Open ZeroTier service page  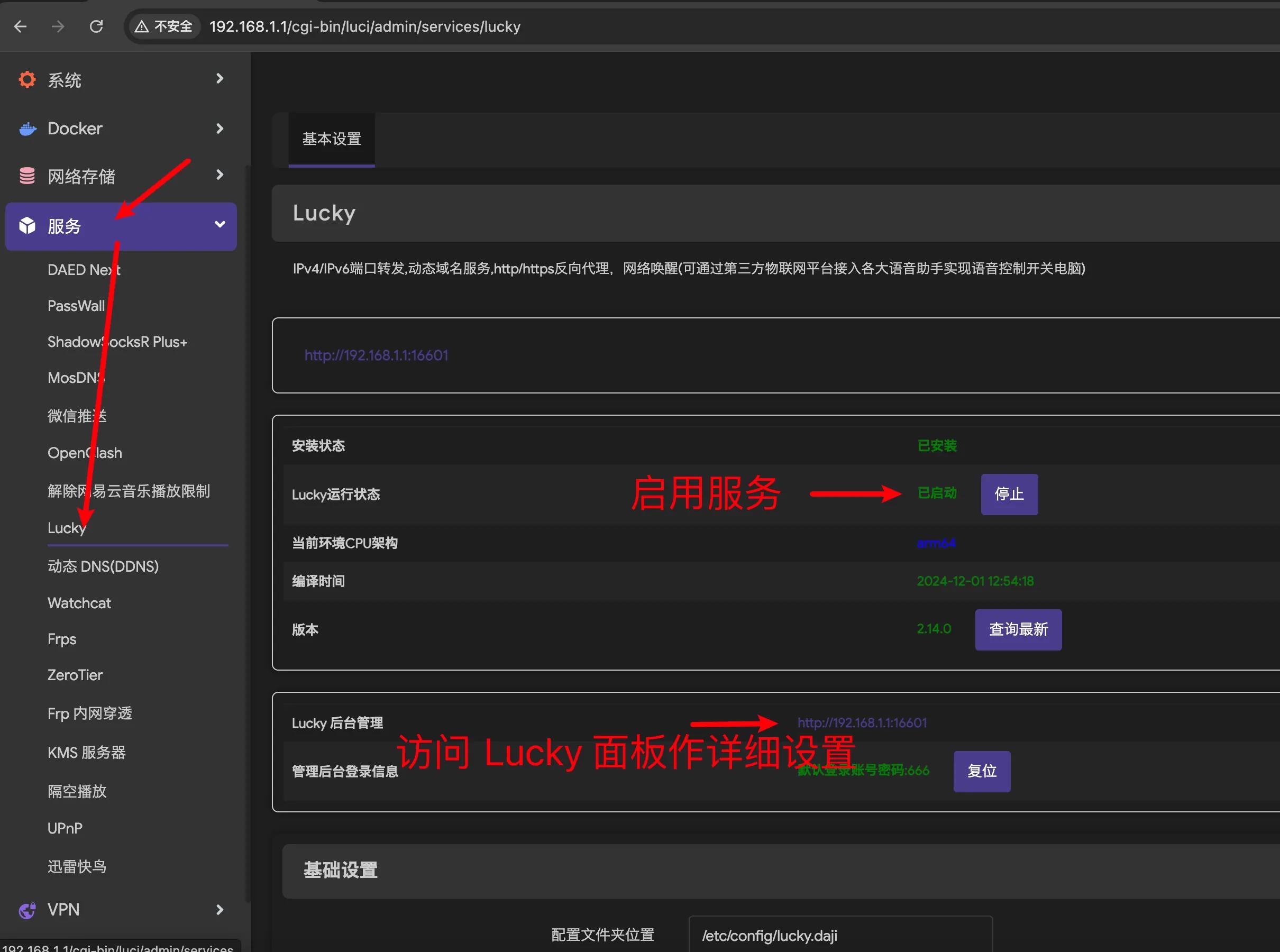tap(75, 675)
